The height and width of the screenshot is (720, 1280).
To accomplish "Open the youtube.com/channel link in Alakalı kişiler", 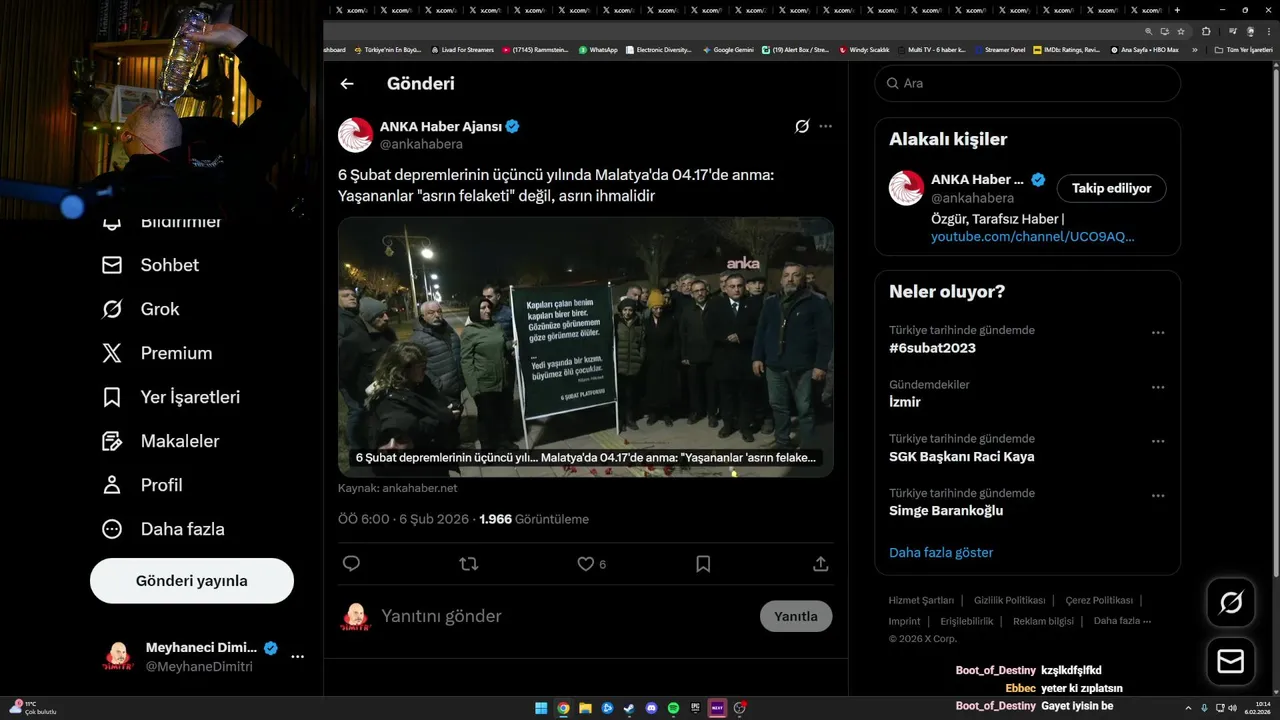I will (x=1033, y=237).
